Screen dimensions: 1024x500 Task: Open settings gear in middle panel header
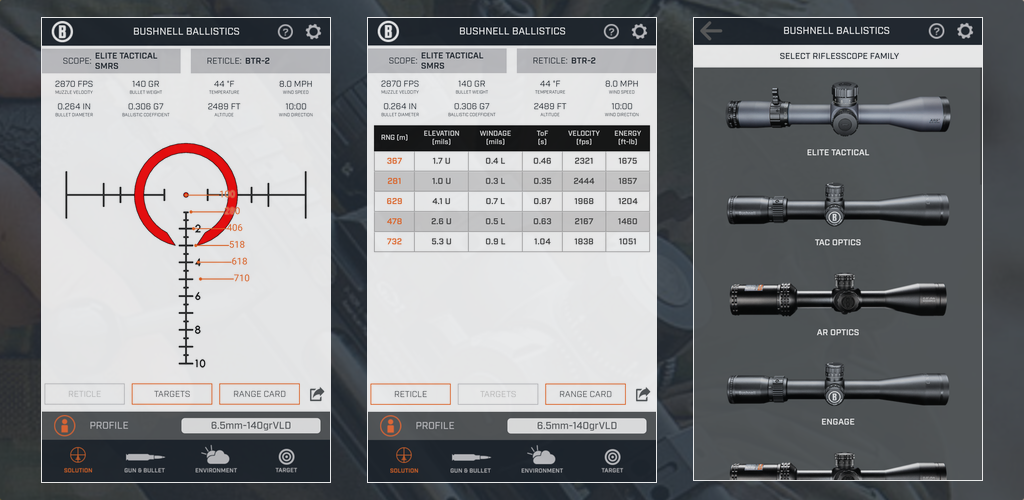pyautogui.click(x=639, y=31)
